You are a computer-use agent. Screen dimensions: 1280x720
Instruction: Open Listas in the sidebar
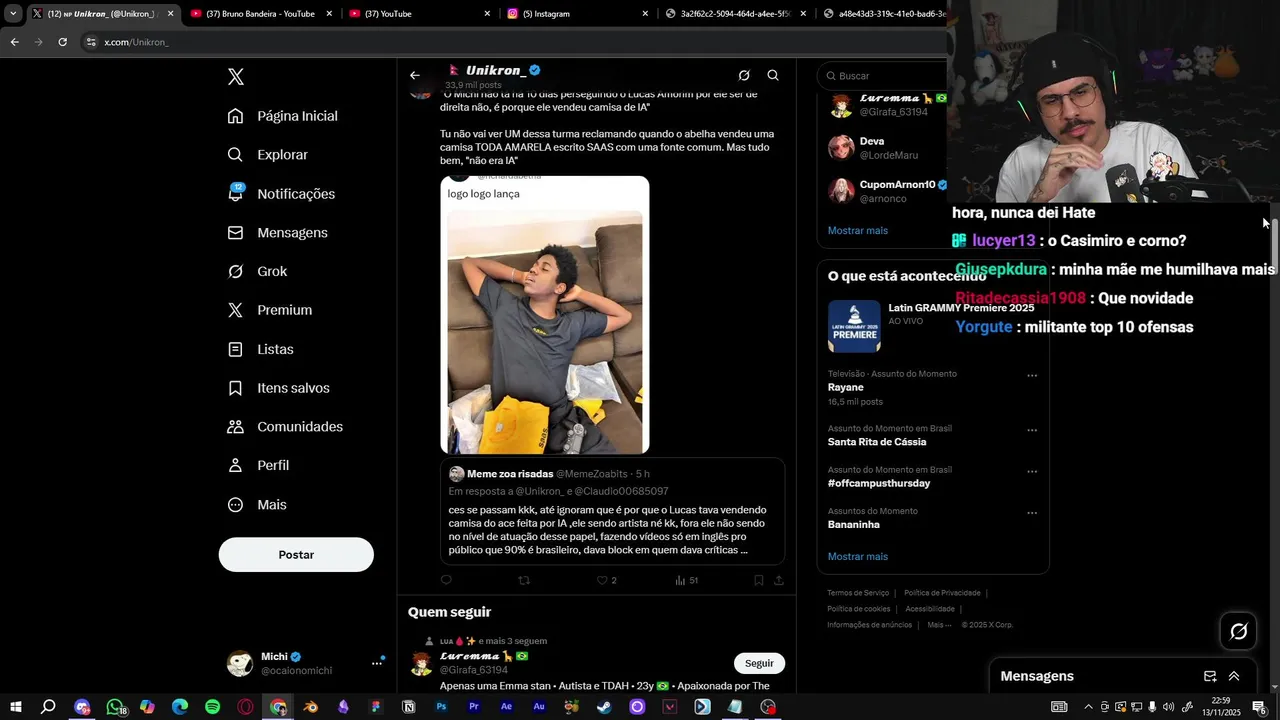coord(260,349)
